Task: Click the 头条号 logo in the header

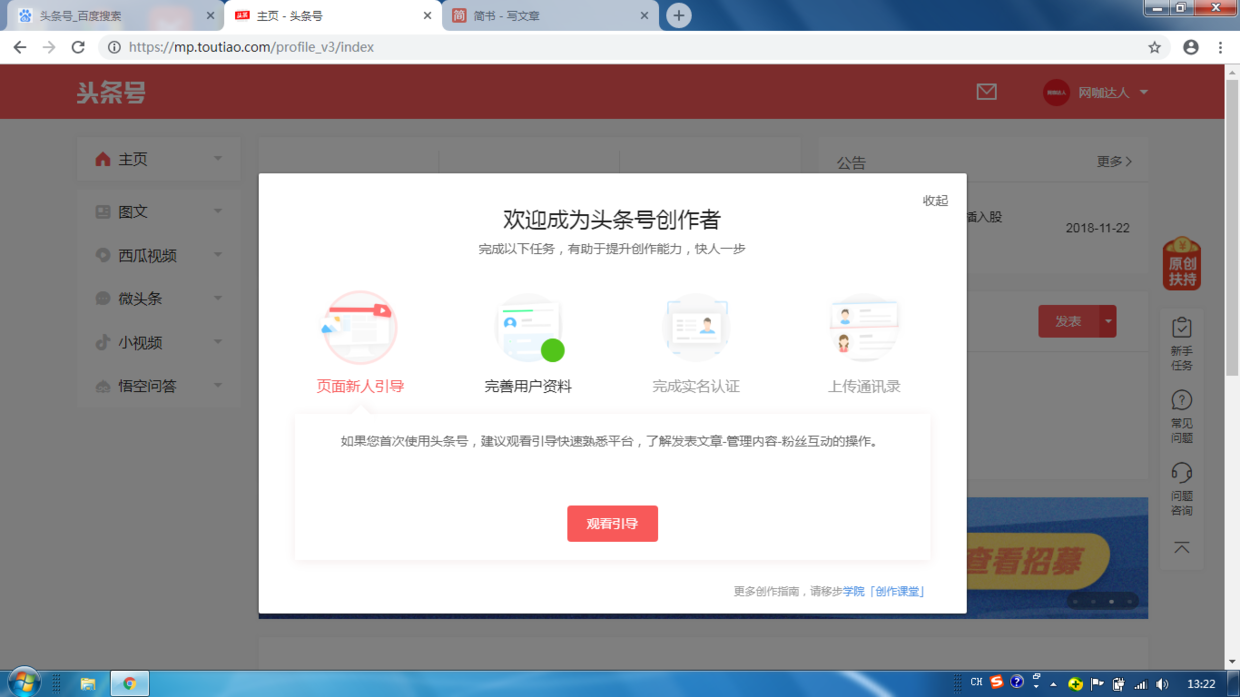Action: pyautogui.click(x=111, y=93)
